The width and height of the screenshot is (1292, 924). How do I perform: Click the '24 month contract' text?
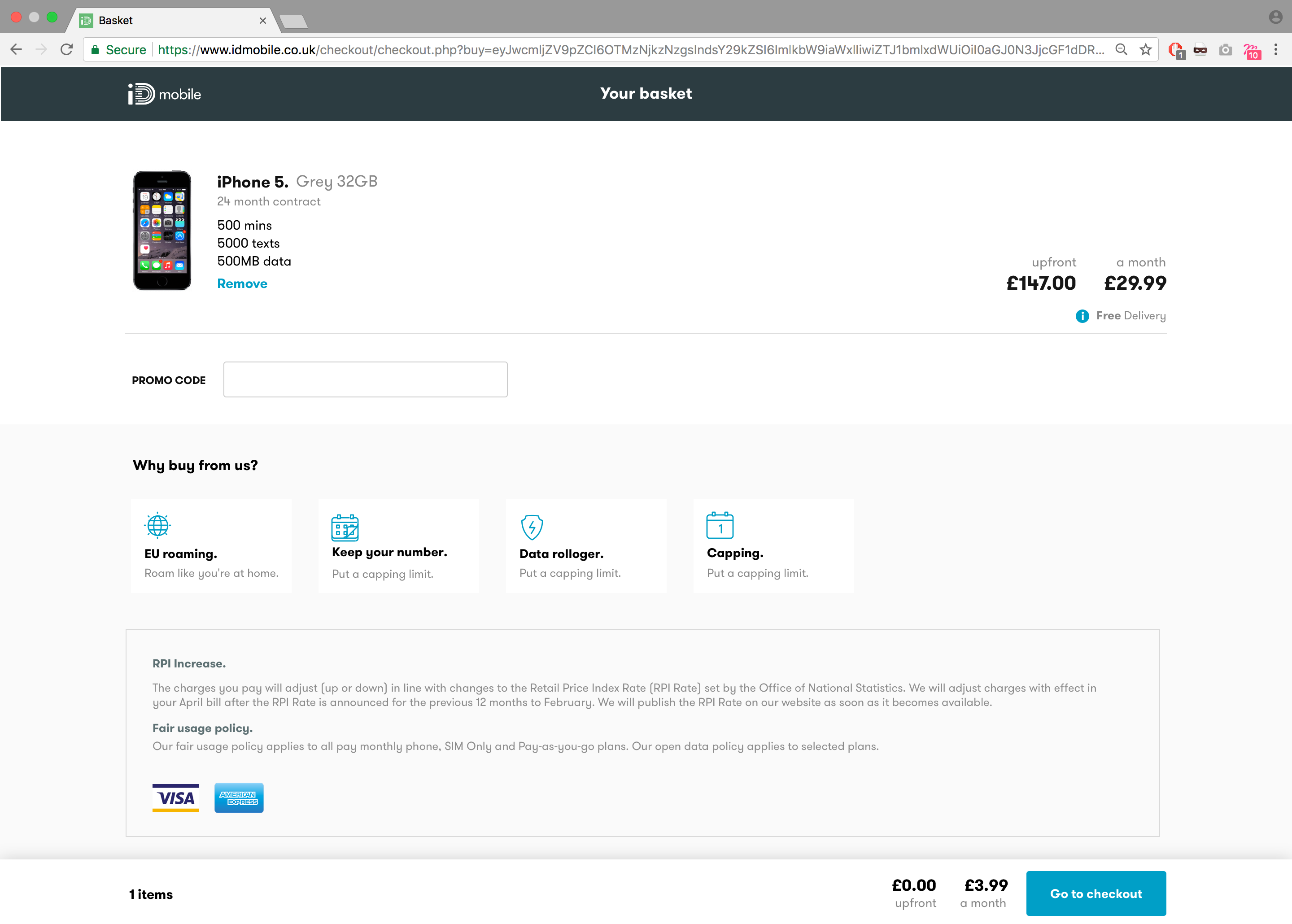pyautogui.click(x=269, y=201)
